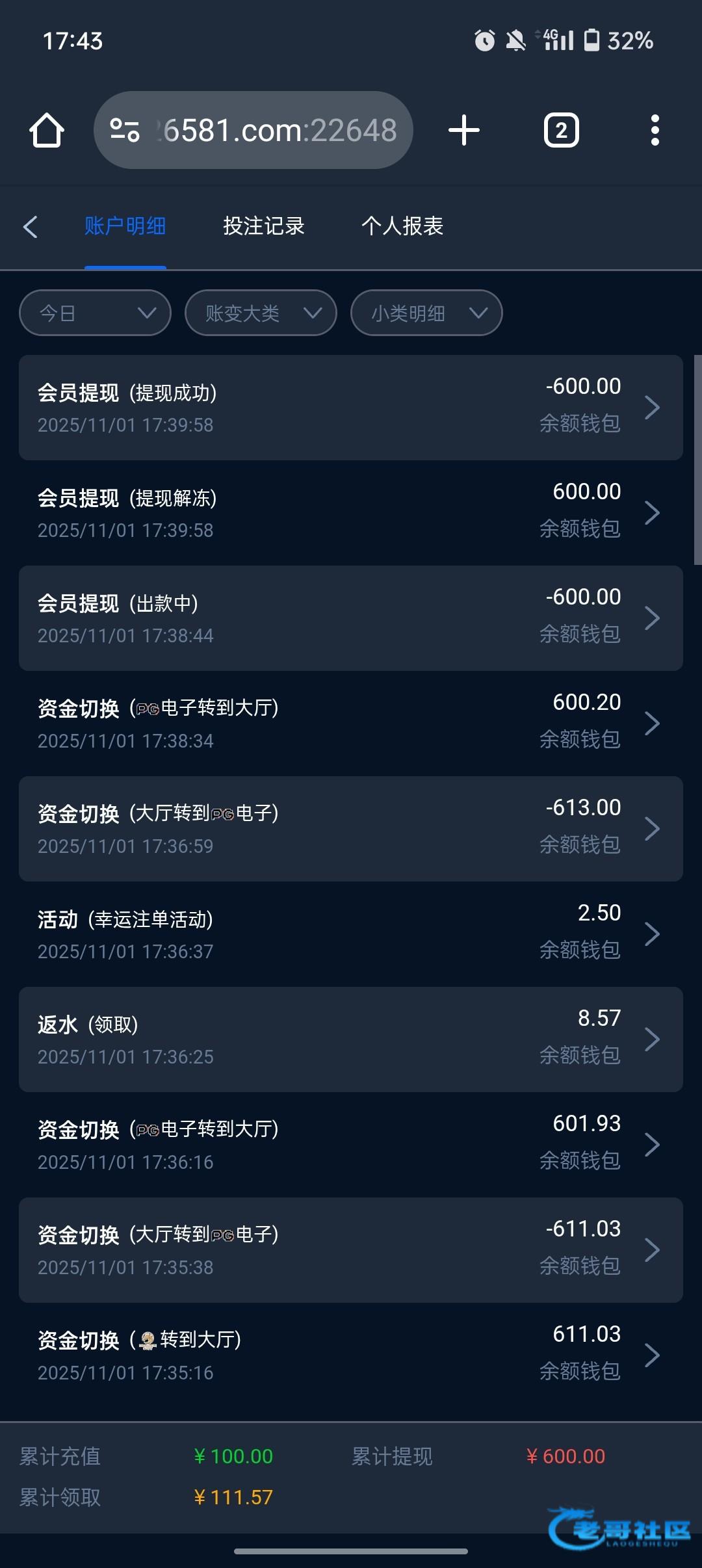
Task: Select the 账户明细 tab
Action: [125, 226]
